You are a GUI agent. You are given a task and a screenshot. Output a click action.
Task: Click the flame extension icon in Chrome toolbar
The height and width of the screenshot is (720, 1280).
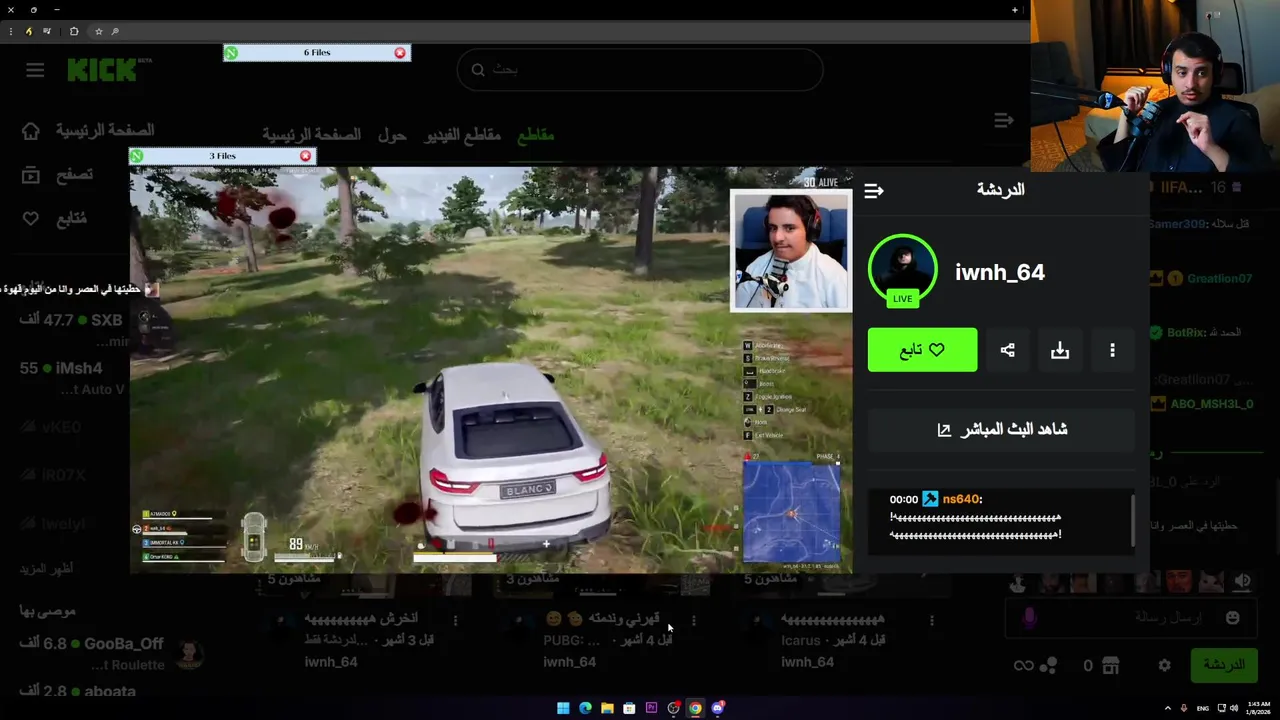pos(28,31)
